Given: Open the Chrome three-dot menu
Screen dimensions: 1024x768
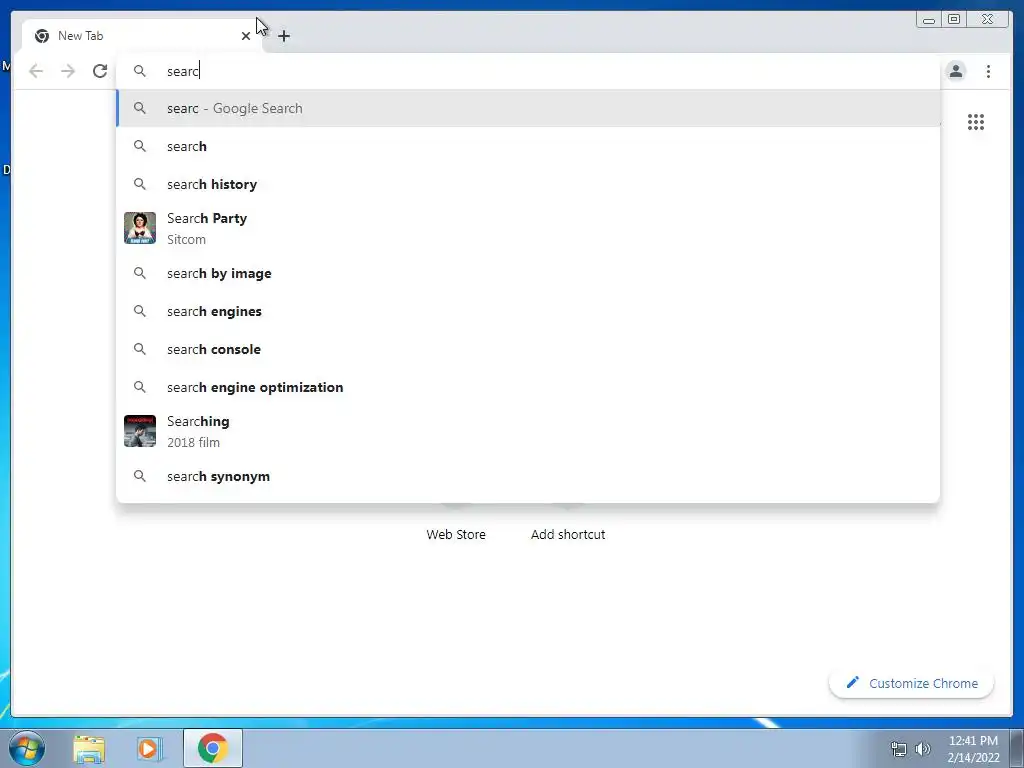Looking at the screenshot, I should pyautogui.click(x=988, y=71).
